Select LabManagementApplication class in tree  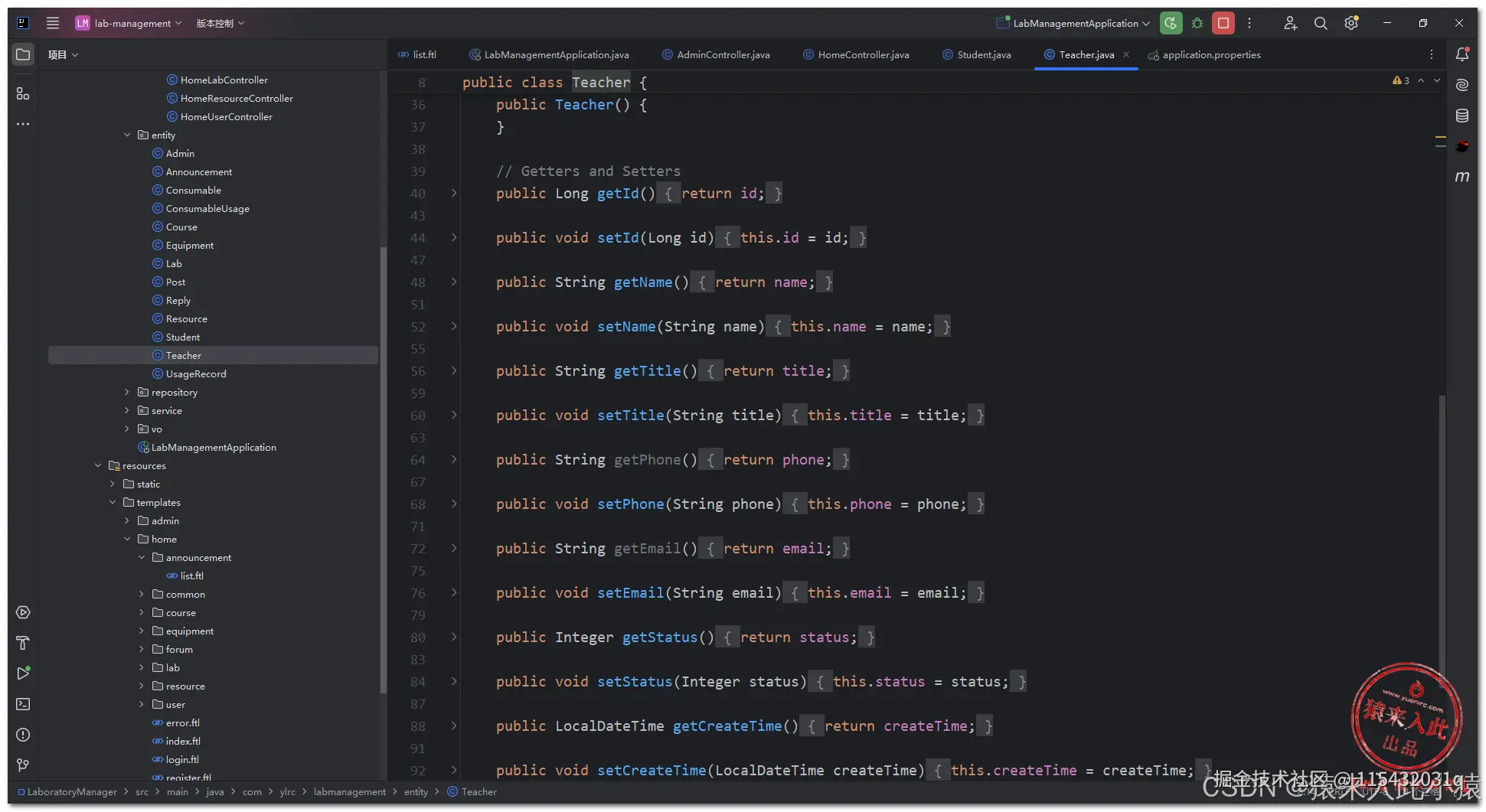tap(214, 447)
